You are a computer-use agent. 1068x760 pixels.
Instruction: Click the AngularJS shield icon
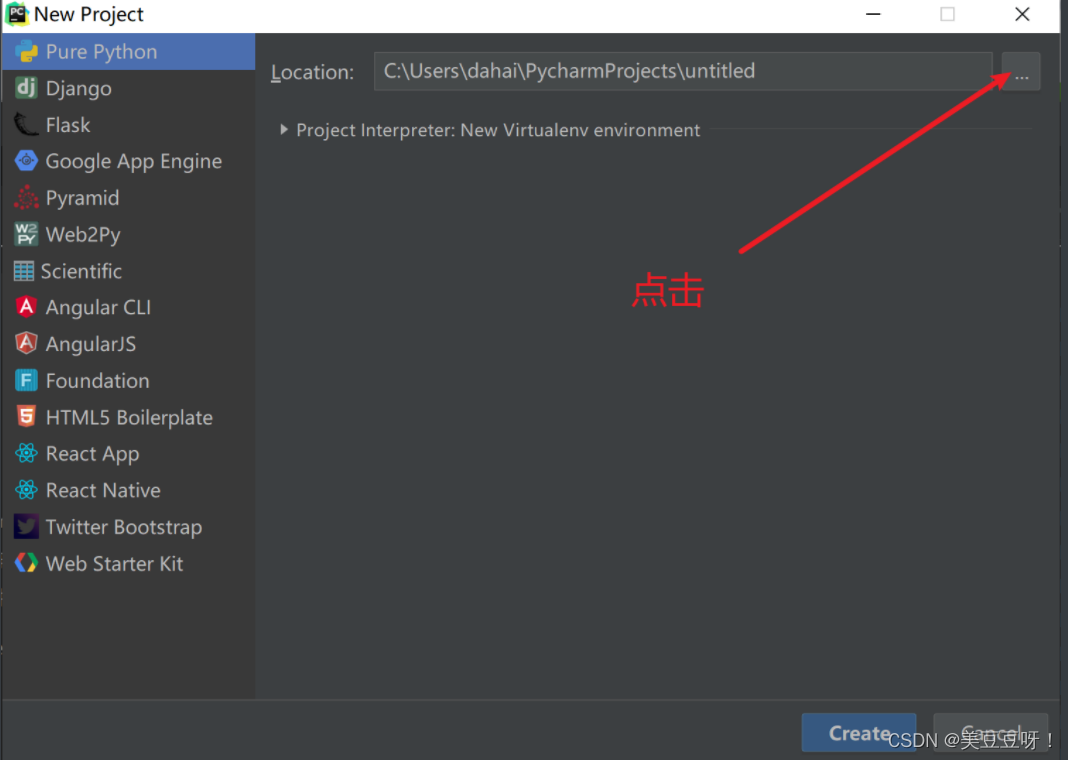26,344
